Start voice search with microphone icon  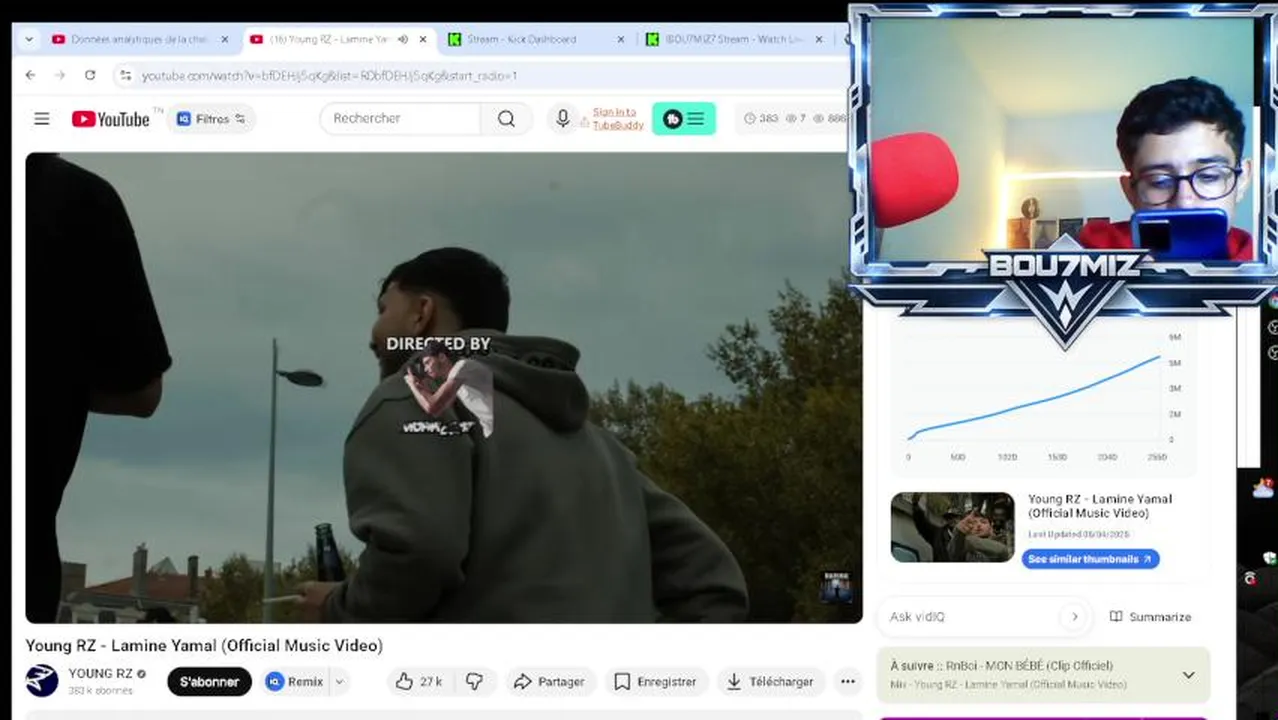click(562, 118)
